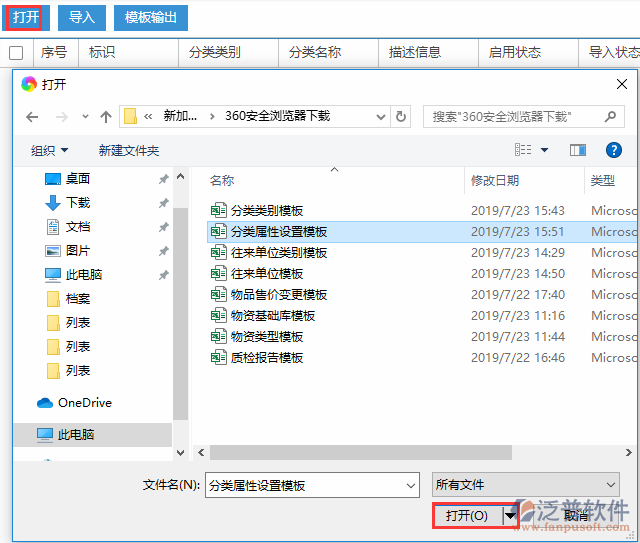Open 档案 folder in navigation pane
The width and height of the screenshot is (640, 543).
(x=78, y=299)
